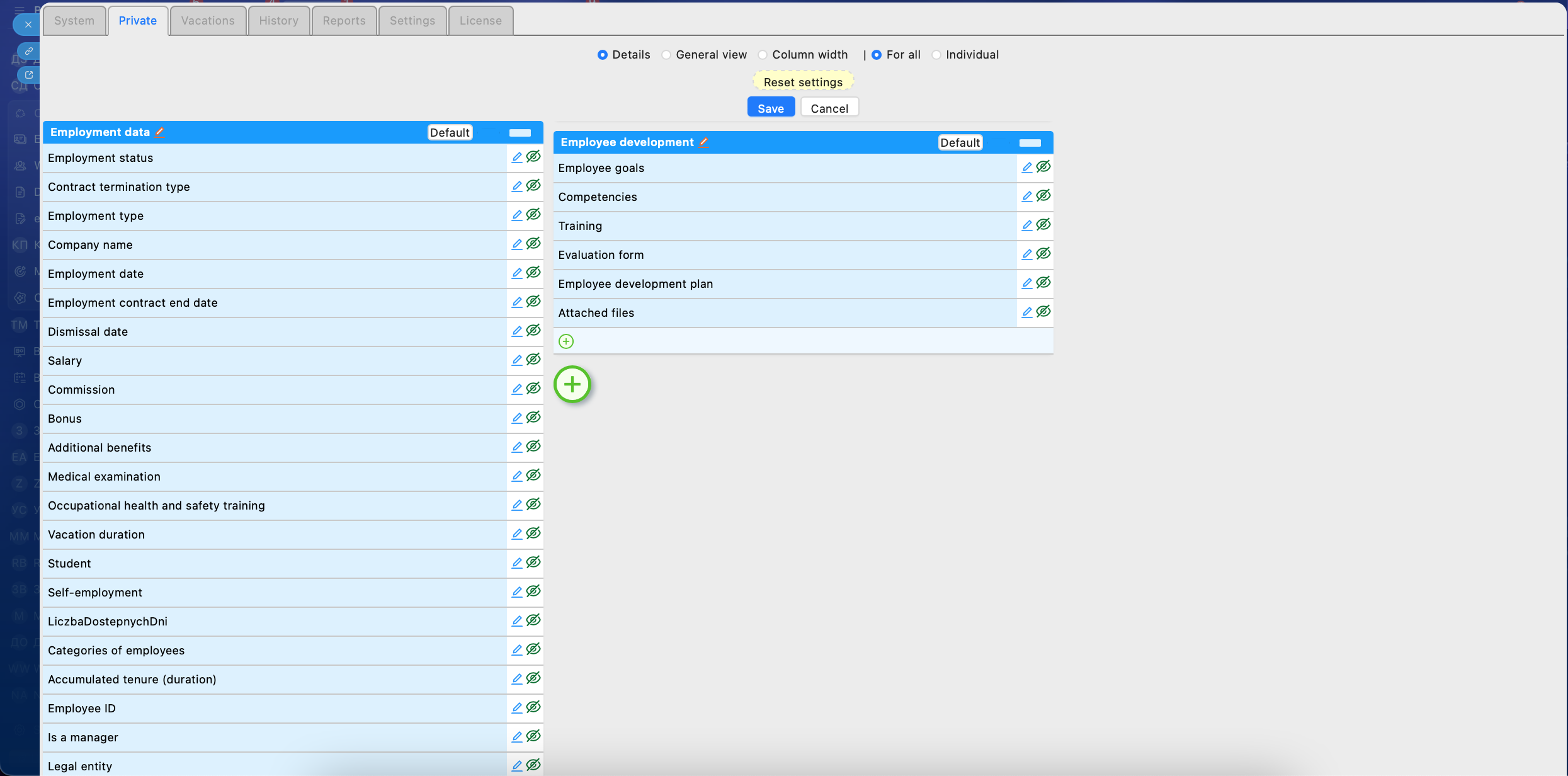The height and width of the screenshot is (776, 1568).
Task: Edit the Competencies field
Action: coord(1027,197)
